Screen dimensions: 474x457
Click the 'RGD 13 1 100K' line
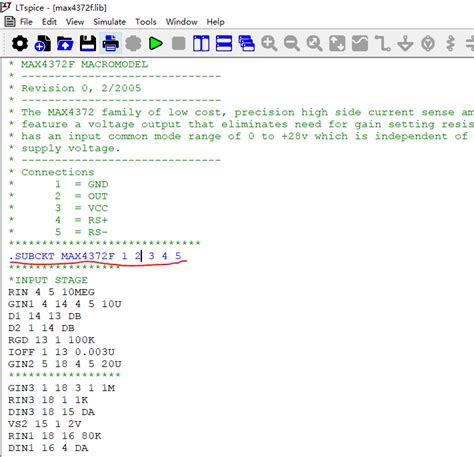click(x=51, y=340)
